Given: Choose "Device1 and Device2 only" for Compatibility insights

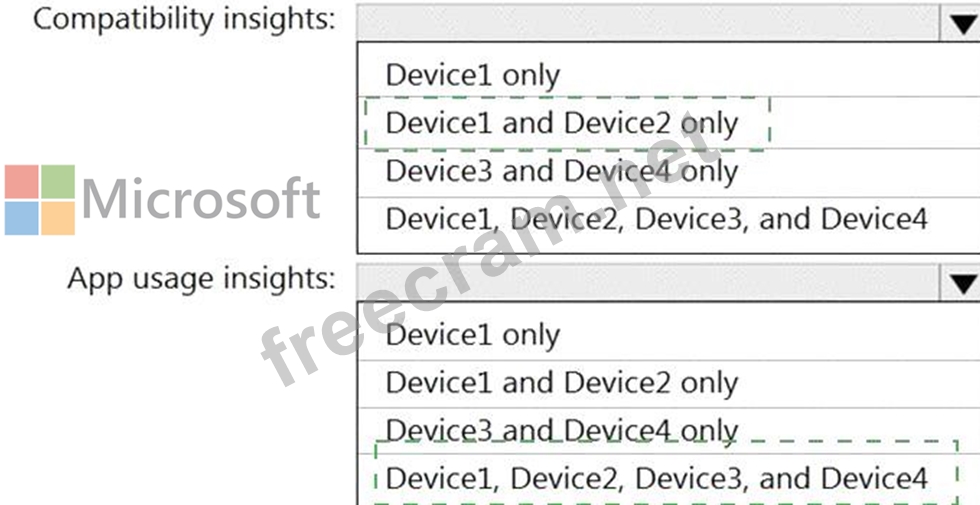Looking at the screenshot, I should click(x=668, y=123).
